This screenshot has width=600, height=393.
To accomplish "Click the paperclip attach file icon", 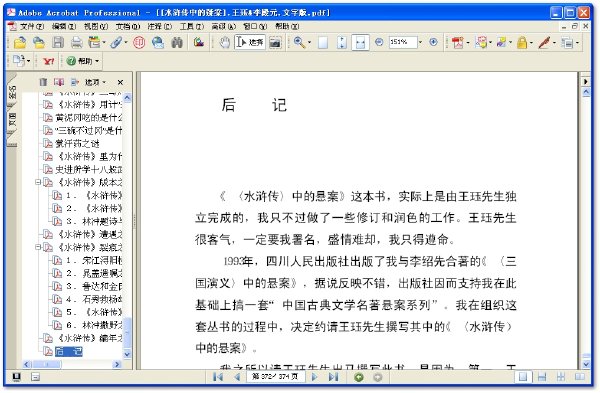I will point(116,42).
